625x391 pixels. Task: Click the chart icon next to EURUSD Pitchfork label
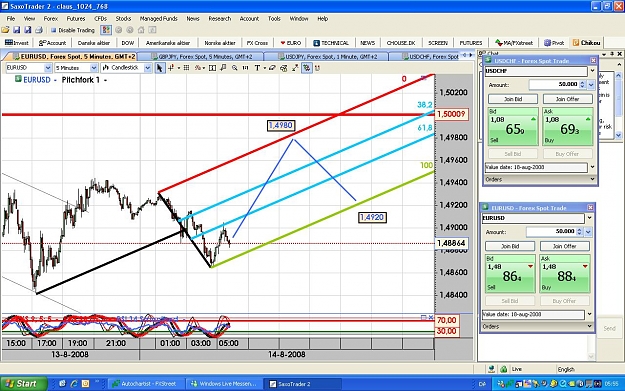pyautogui.click(x=18, y=79)
